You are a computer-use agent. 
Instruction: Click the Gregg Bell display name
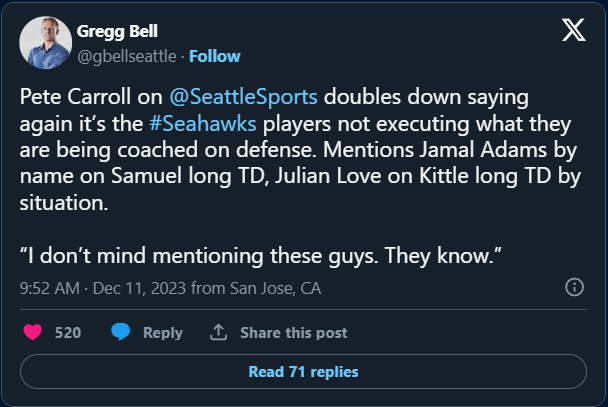(115, 32)
